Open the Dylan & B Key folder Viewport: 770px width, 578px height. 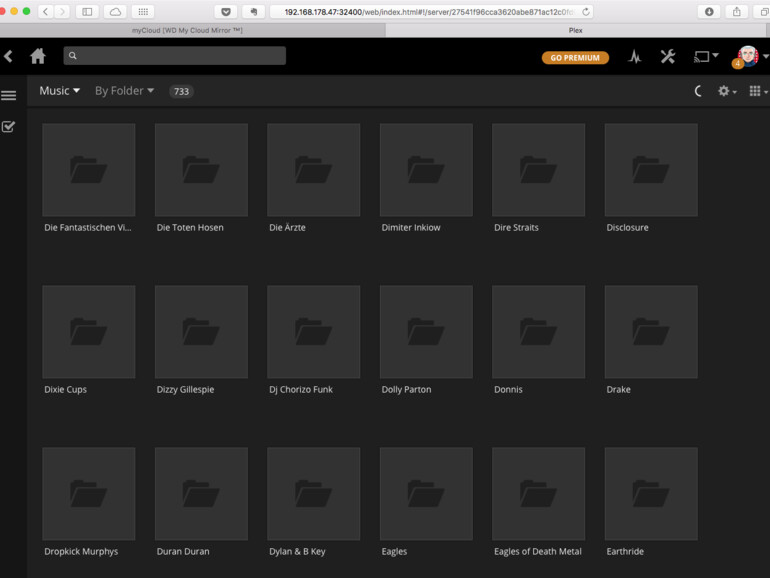(x=314, y=494)
